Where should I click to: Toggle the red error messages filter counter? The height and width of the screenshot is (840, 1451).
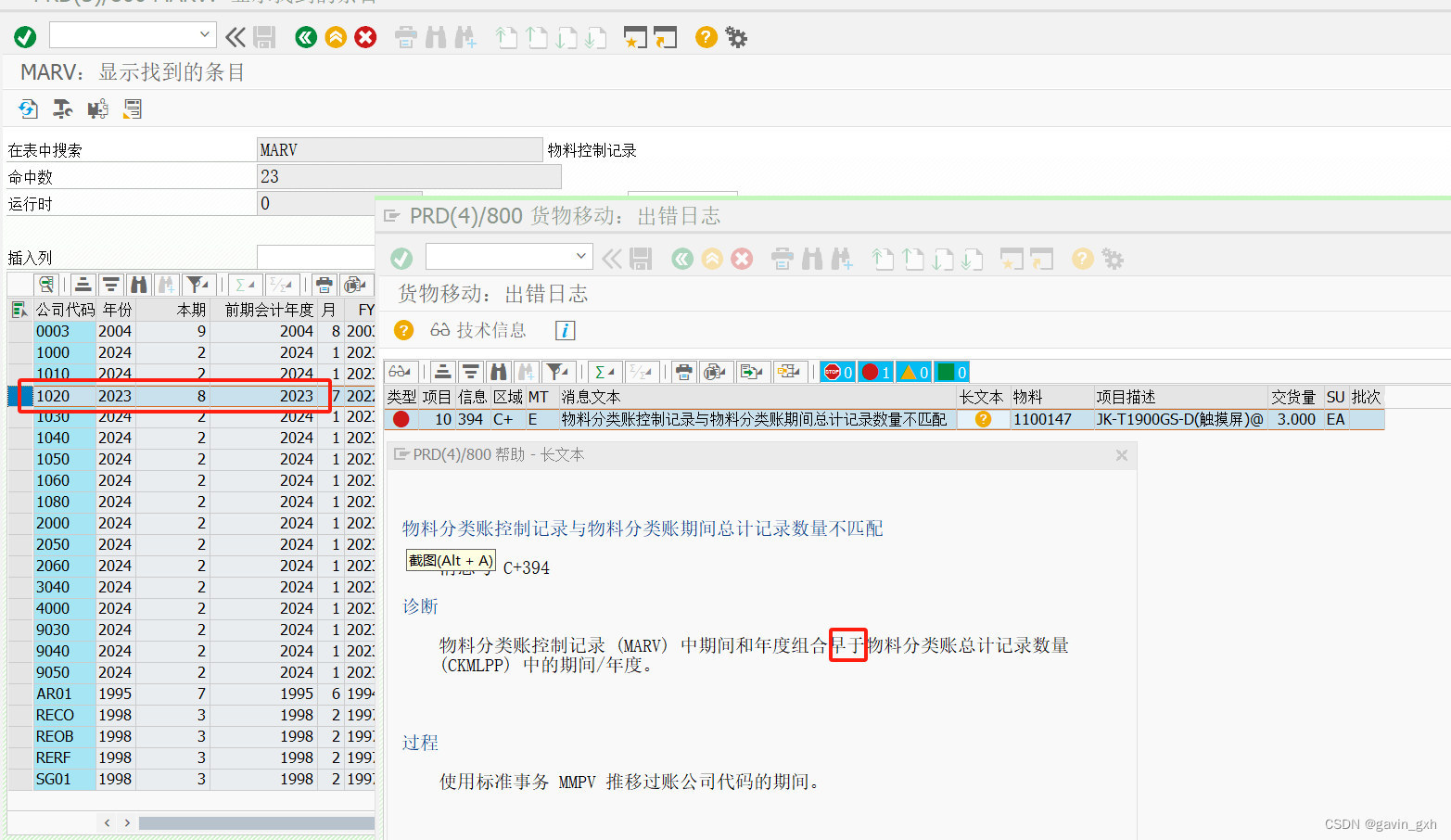(x=875, y=371)
